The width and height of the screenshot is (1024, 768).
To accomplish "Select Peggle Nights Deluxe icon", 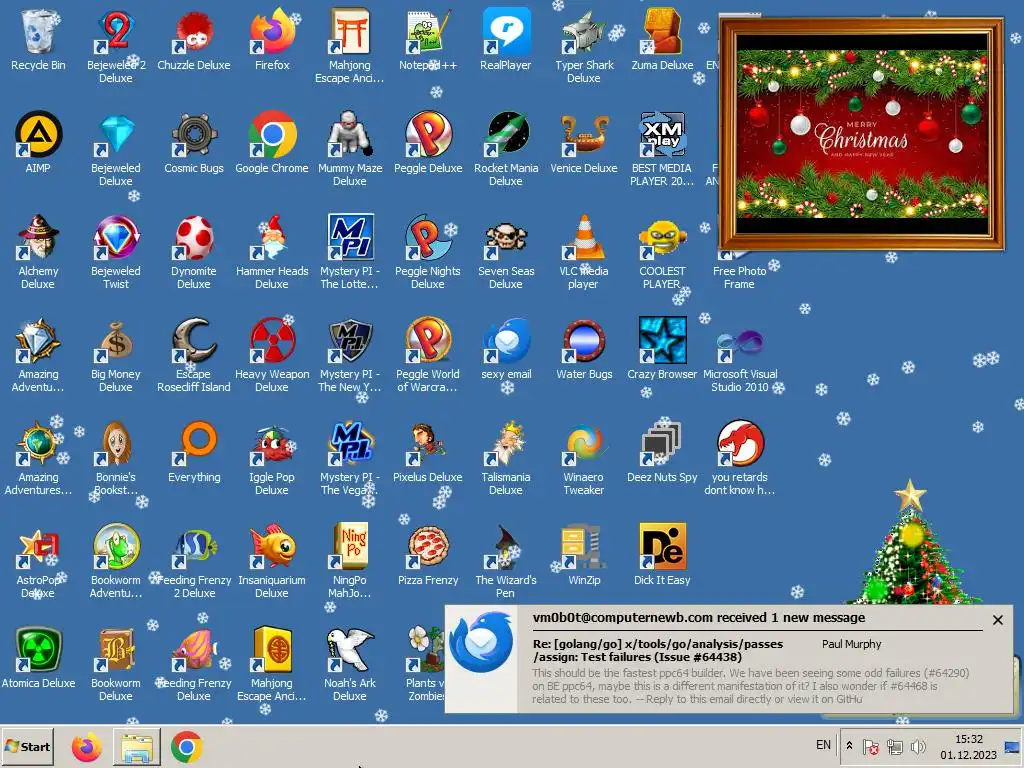I will click(x=428, y=251).
